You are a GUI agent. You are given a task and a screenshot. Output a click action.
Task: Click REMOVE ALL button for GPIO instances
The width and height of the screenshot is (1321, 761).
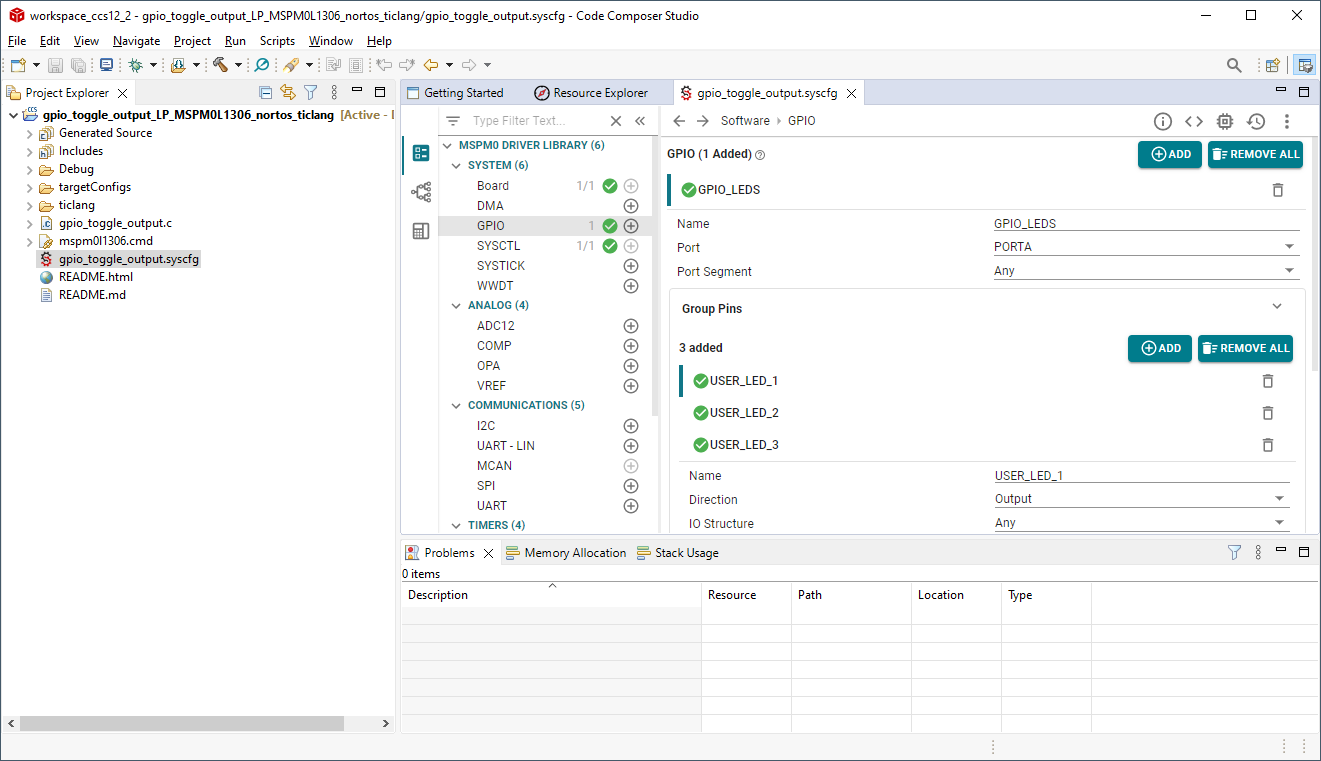pyautogui.click(x=1255, y=154)
